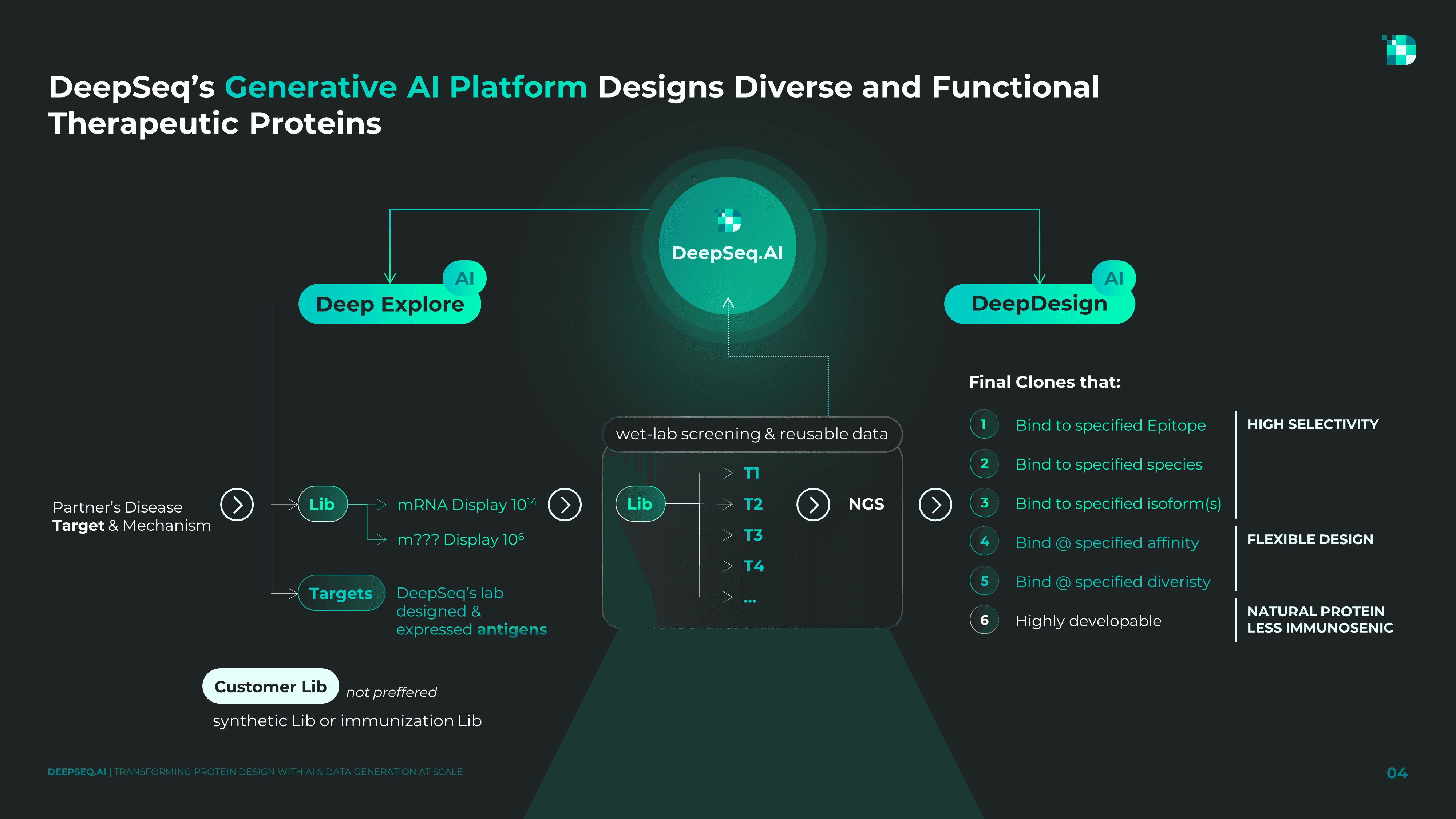
Task: Click Partner's Disease Target & Mechanism text
Action: click(x=132, y=516)
